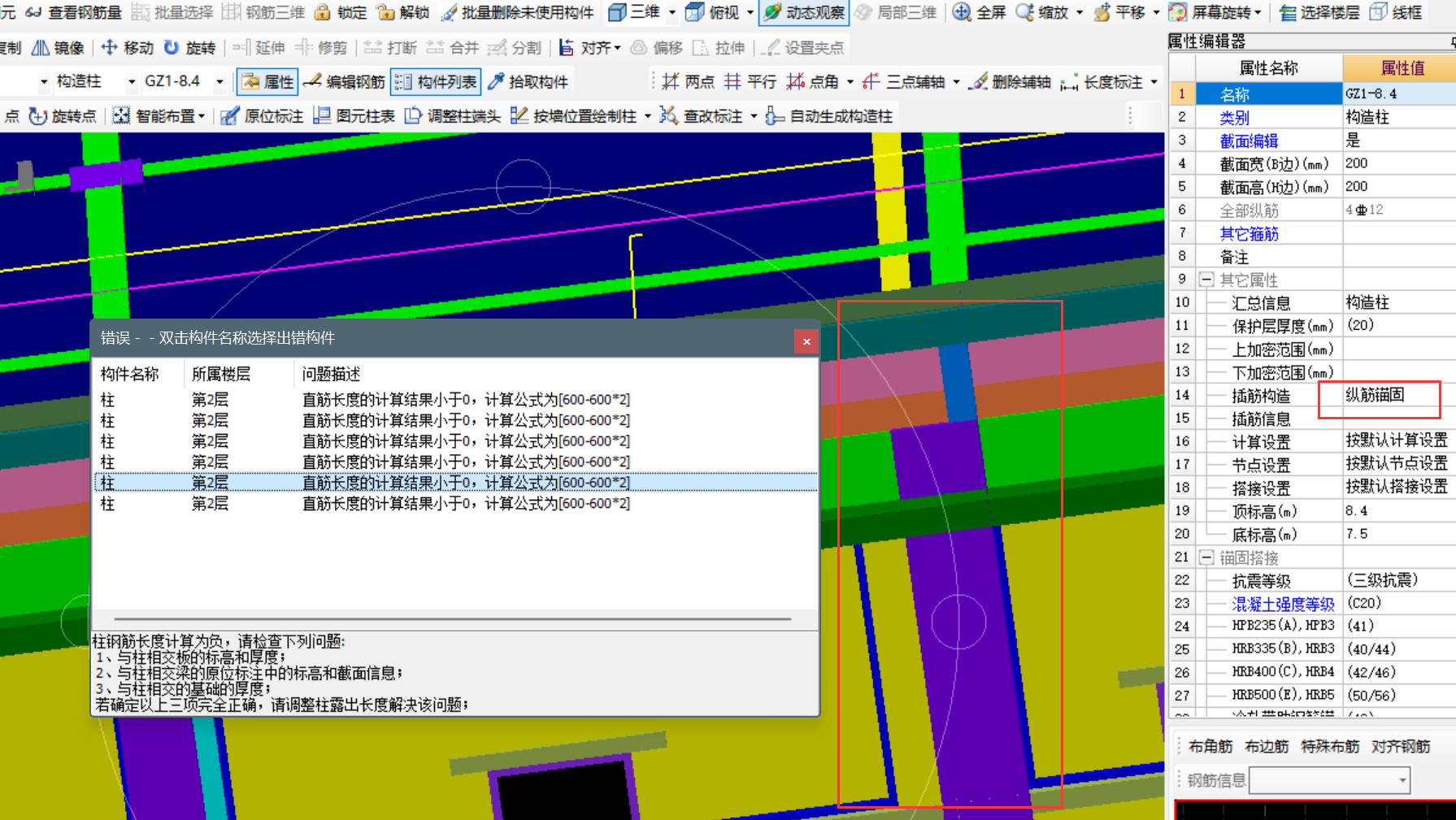
Task: Open the 平移 dropdown arrow
Action: [1156, 12]
